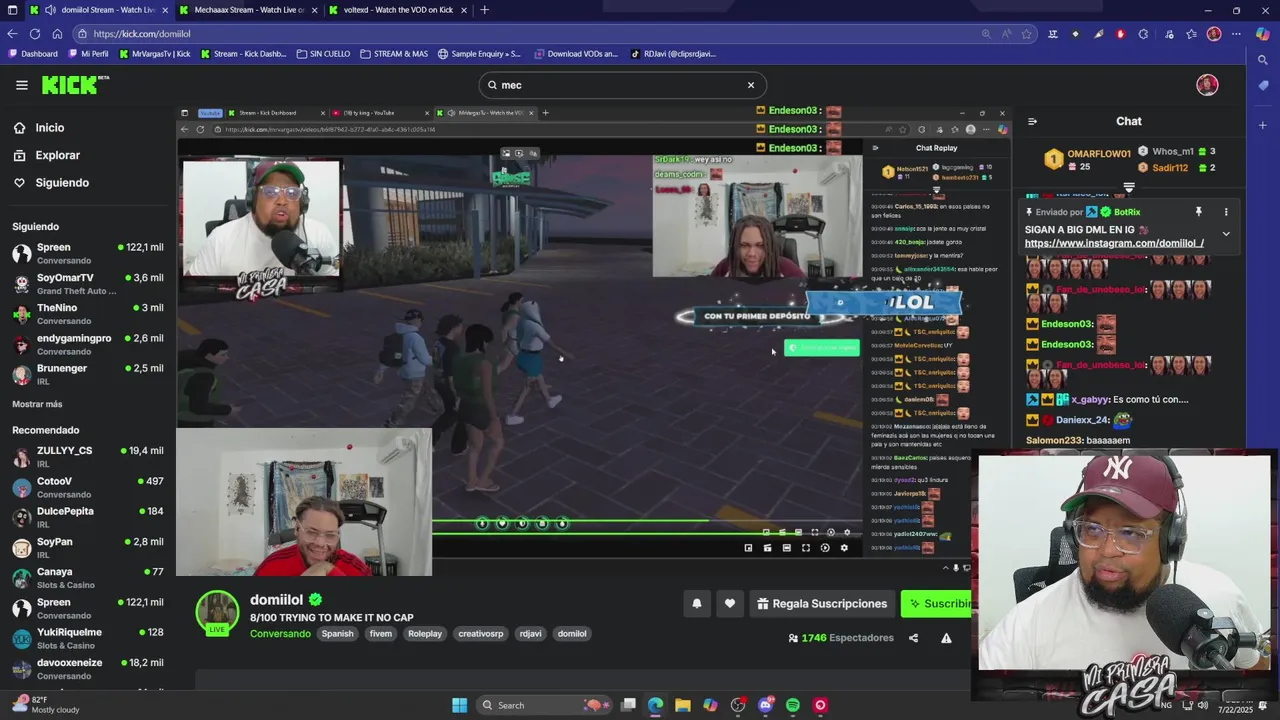Go to Inicio in sidebar
The image size is (1280, 720).
point(50,128)
